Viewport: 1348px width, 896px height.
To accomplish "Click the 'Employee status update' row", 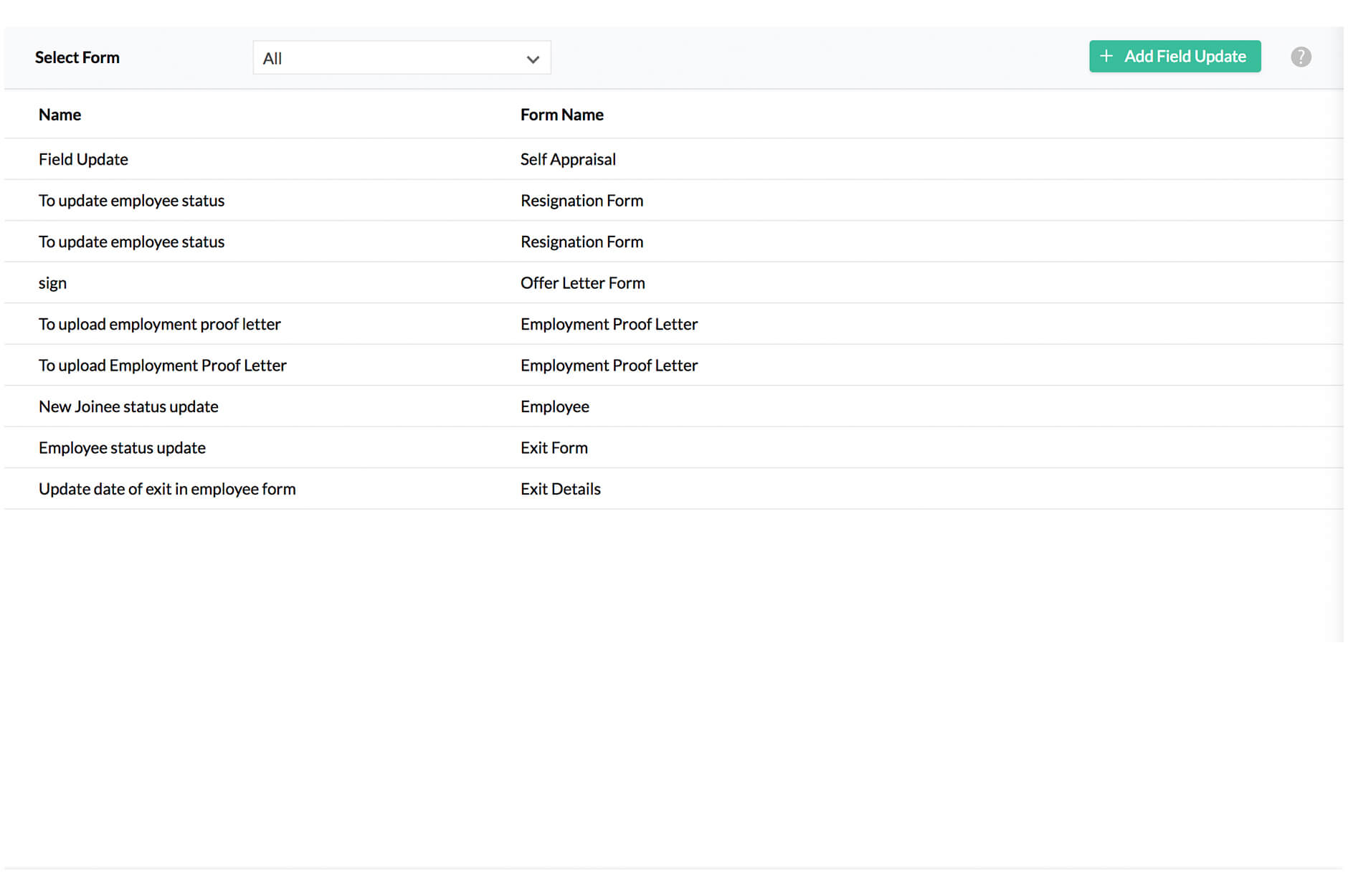I will [122, 447].
